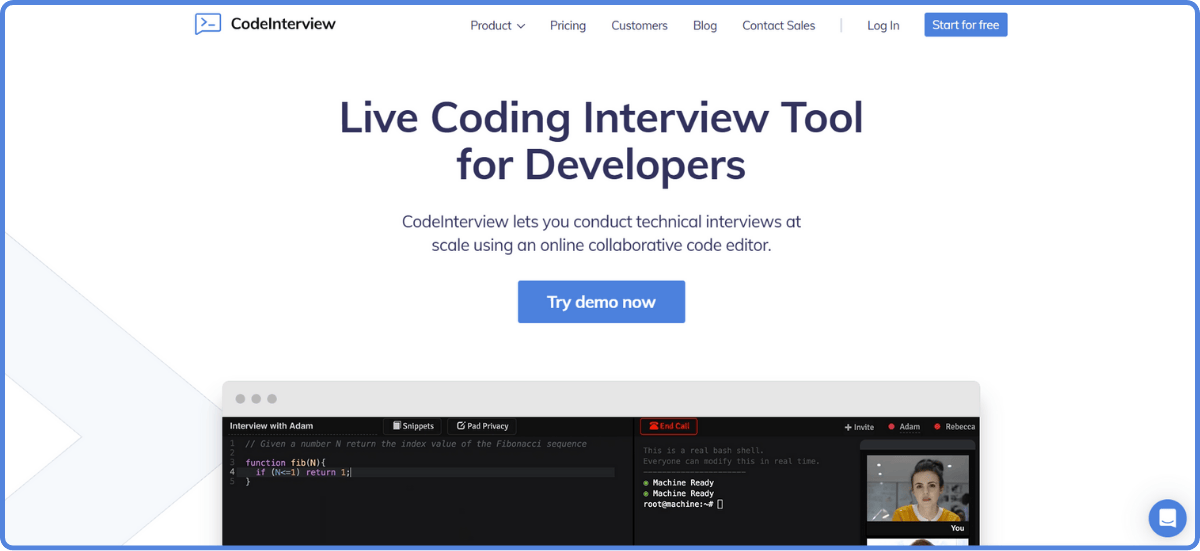Click the bash terminal prompt line
Screen dimensions: 1200x551
(683, 504)
